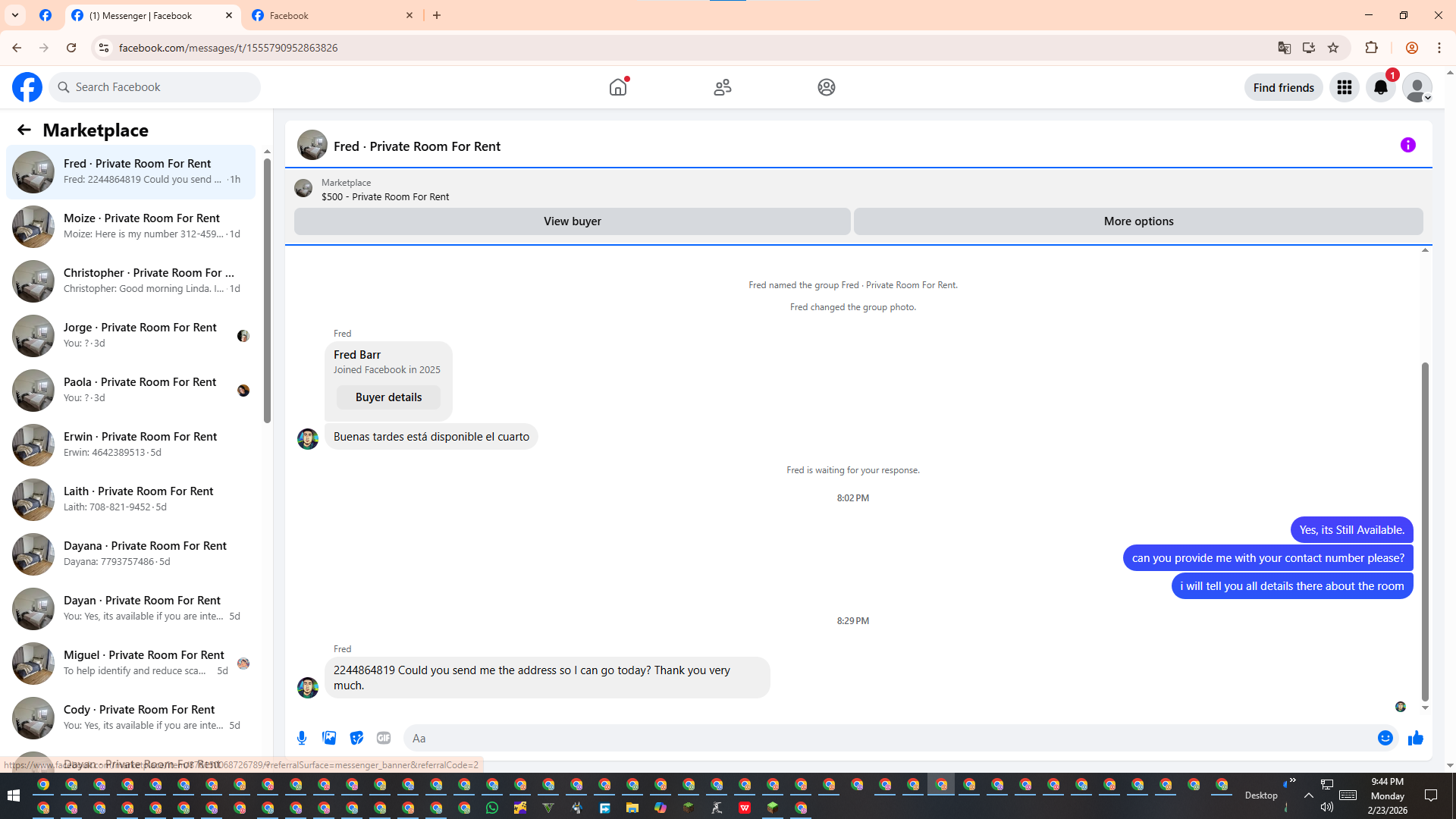
Task: Send a thumbs-up like
Action: pos(1415,738)
